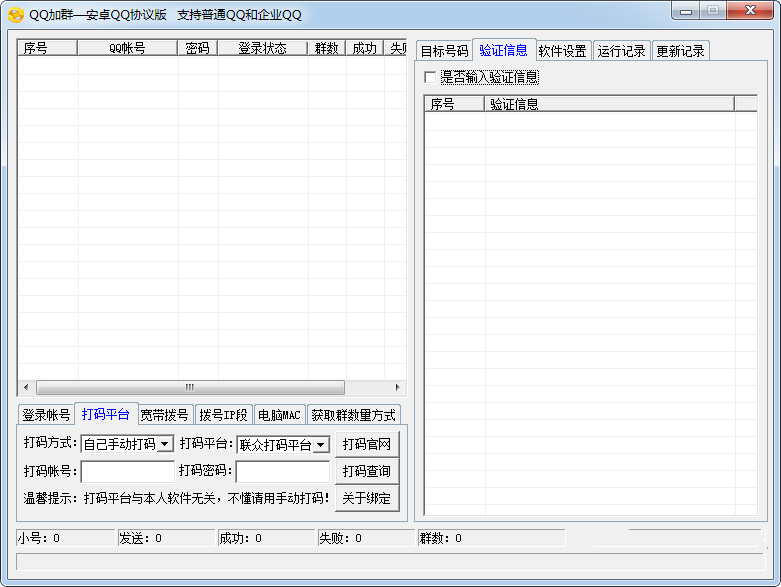Open the 软件设置 tab
Viewport: 781px width, 587px height.
coord(562,51)
